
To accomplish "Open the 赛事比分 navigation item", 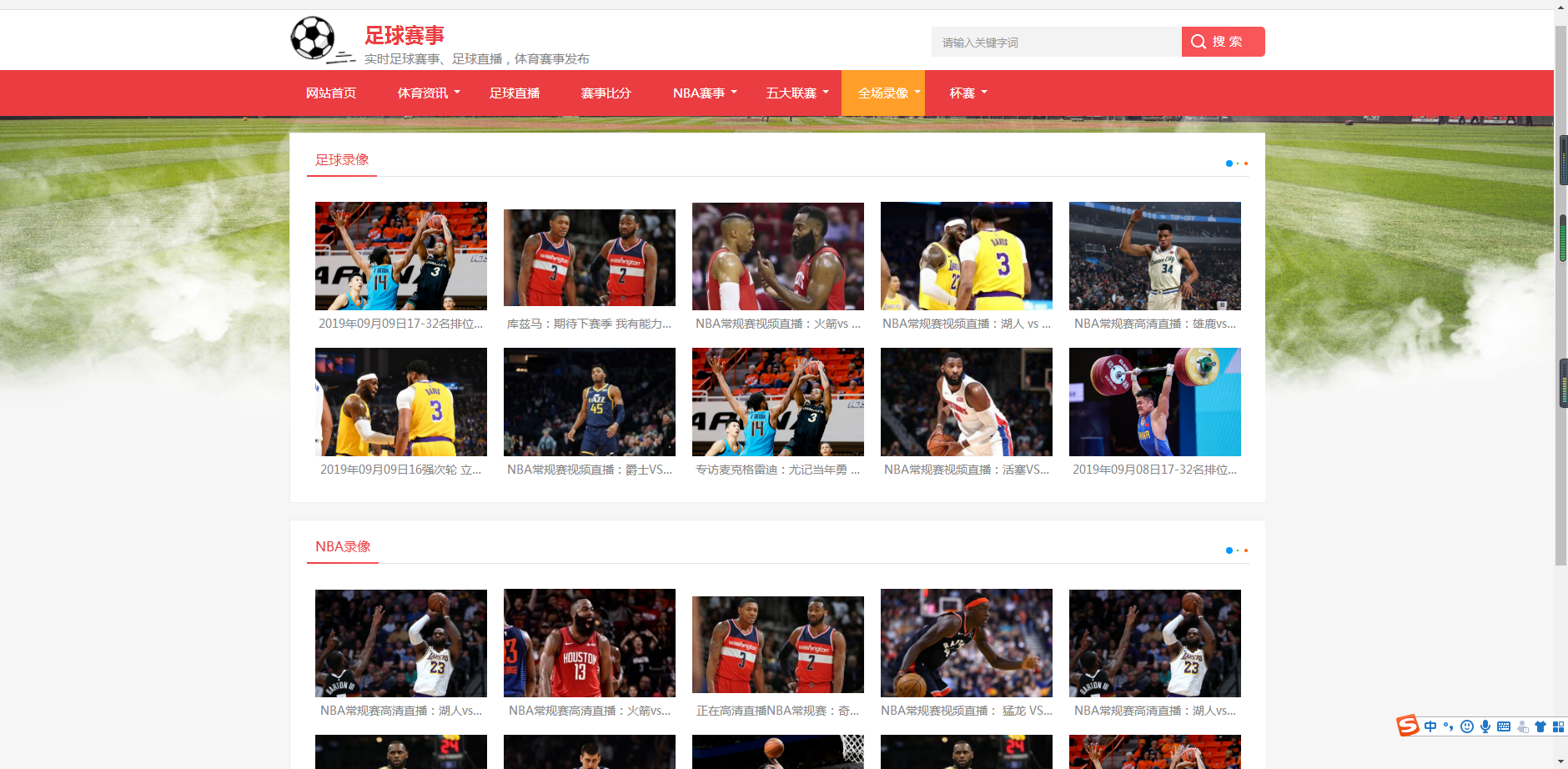I will tap(606, 93).
